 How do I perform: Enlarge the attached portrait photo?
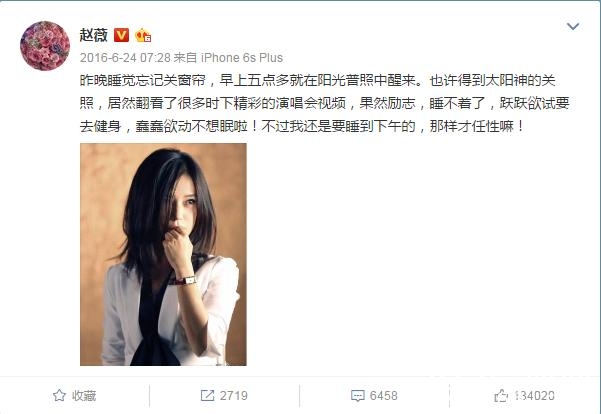click(163, 255)
